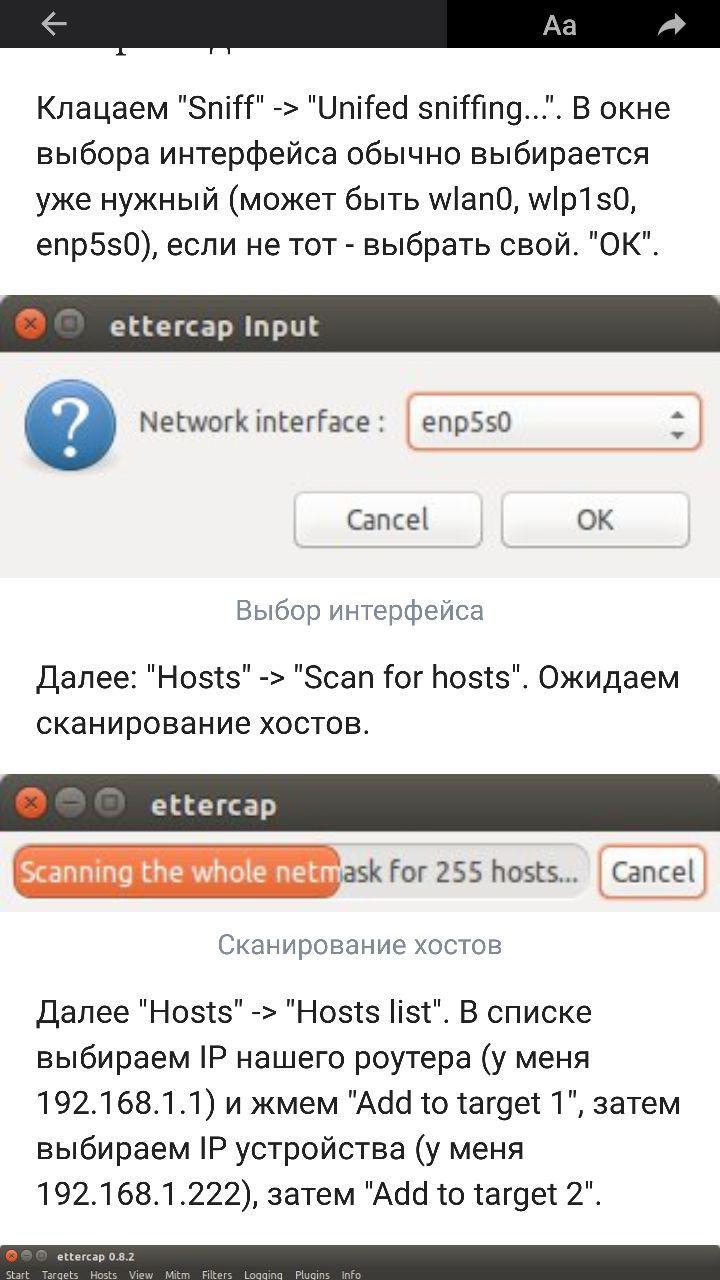Open the Plugins menu
The image size is (720, 1280).
312,1274
